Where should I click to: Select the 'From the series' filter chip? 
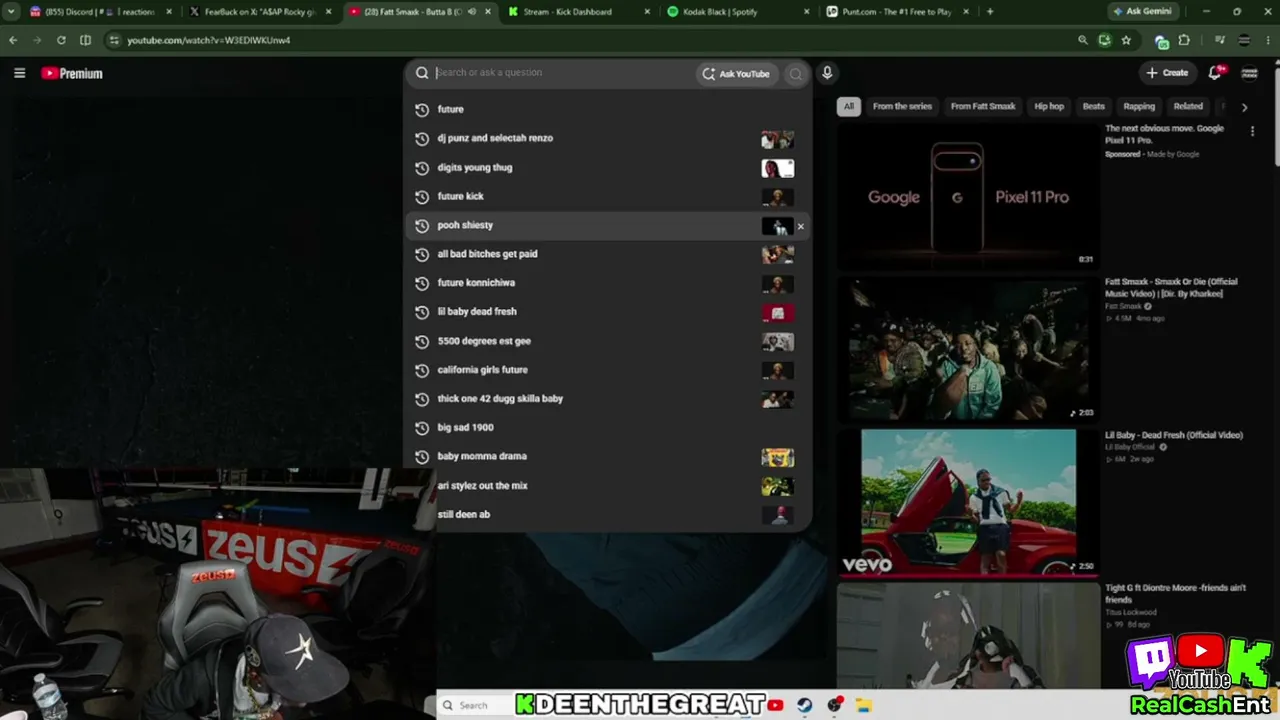click(x=902, y=106)
